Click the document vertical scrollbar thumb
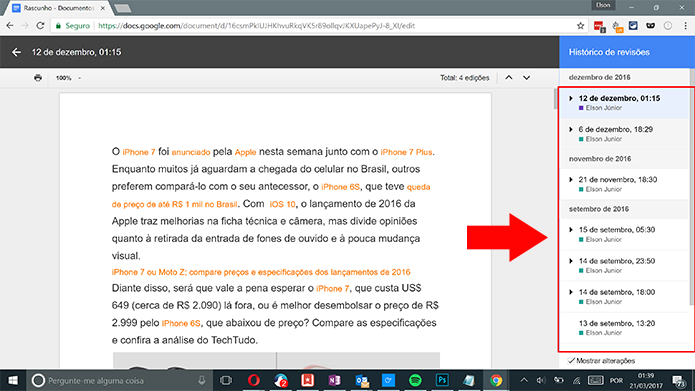Image resolution: width=695 pixels, height=391 pixels. (x=555, y=98)
